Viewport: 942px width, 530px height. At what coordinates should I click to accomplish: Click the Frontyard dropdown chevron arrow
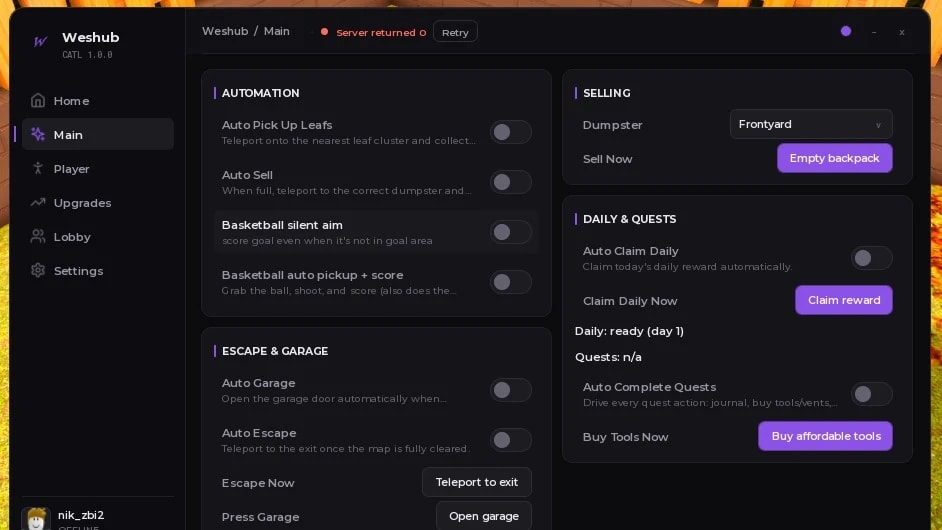tap(878, 125)
